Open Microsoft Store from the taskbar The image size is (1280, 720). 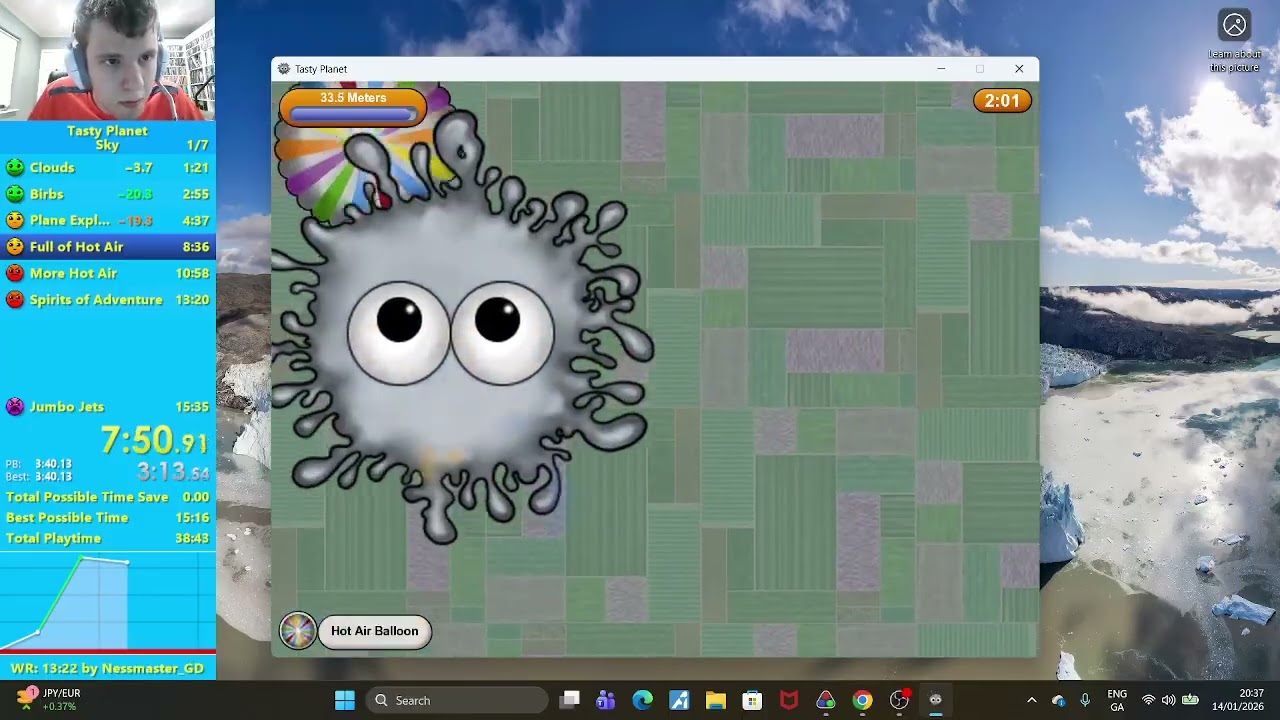tap(752, 700)
